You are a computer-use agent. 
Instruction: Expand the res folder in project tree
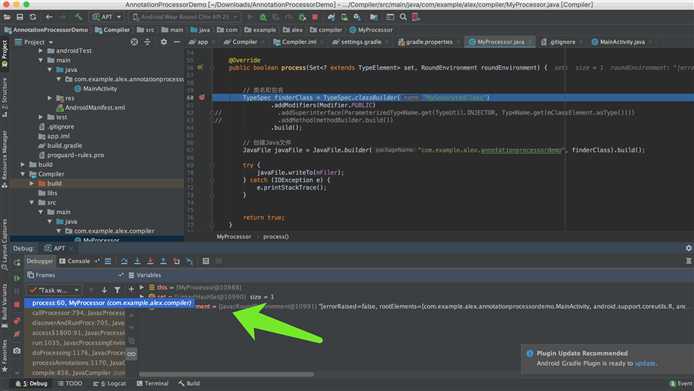click(50, 98)
